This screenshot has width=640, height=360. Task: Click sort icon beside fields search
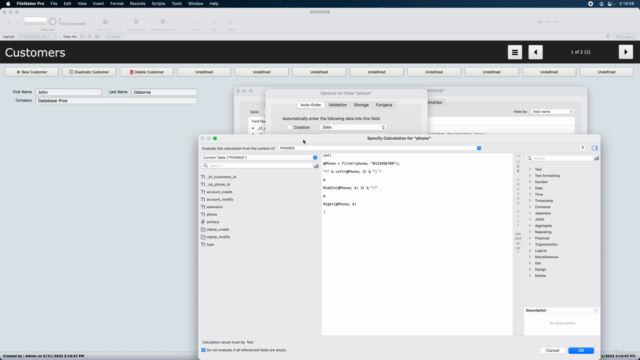316,166
